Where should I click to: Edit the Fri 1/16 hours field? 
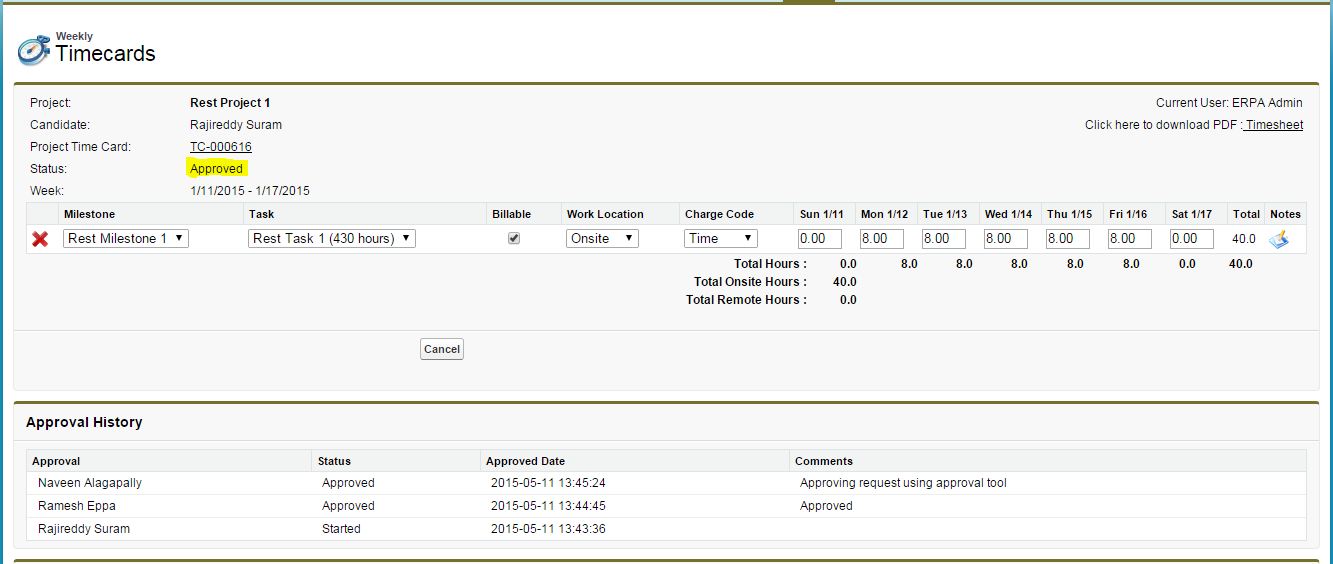click(1130, 239)
